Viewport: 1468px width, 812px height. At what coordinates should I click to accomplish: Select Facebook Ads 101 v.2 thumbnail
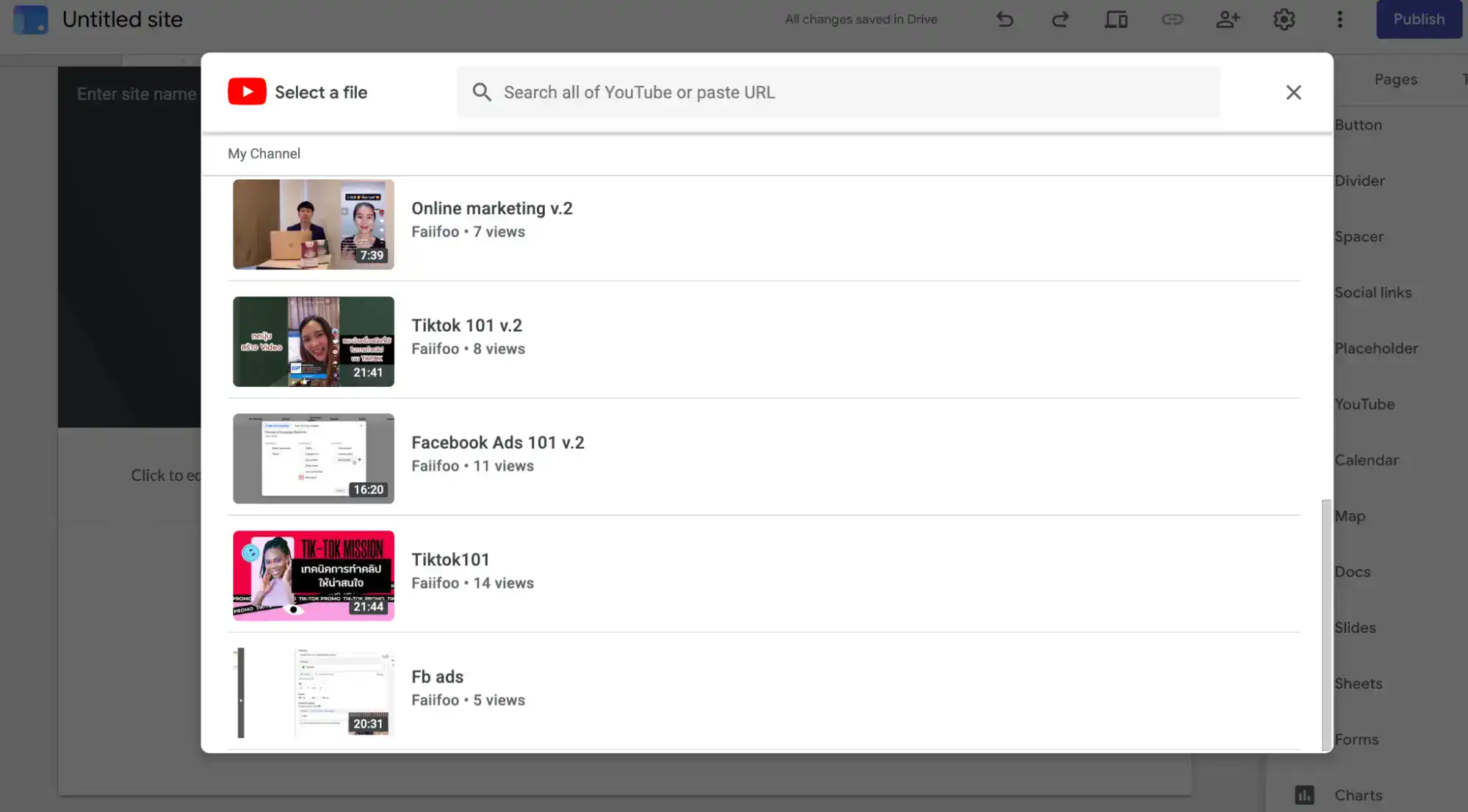pos(314,458)
